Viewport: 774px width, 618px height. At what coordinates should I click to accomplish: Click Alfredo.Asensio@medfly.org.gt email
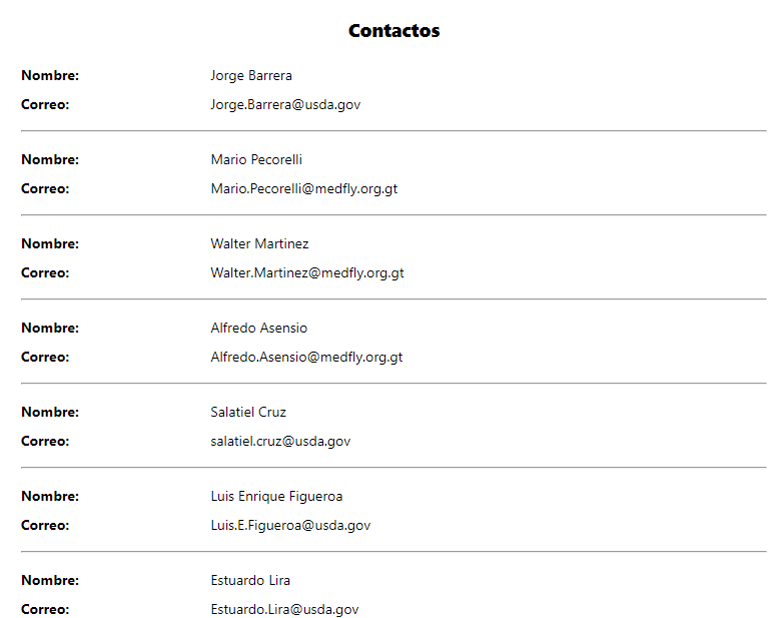306,357
